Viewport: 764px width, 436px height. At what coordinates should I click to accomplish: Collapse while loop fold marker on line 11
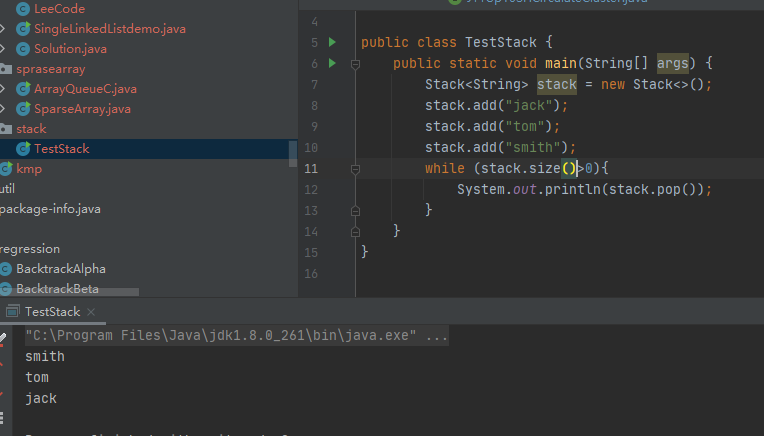(x=355, y=169)
